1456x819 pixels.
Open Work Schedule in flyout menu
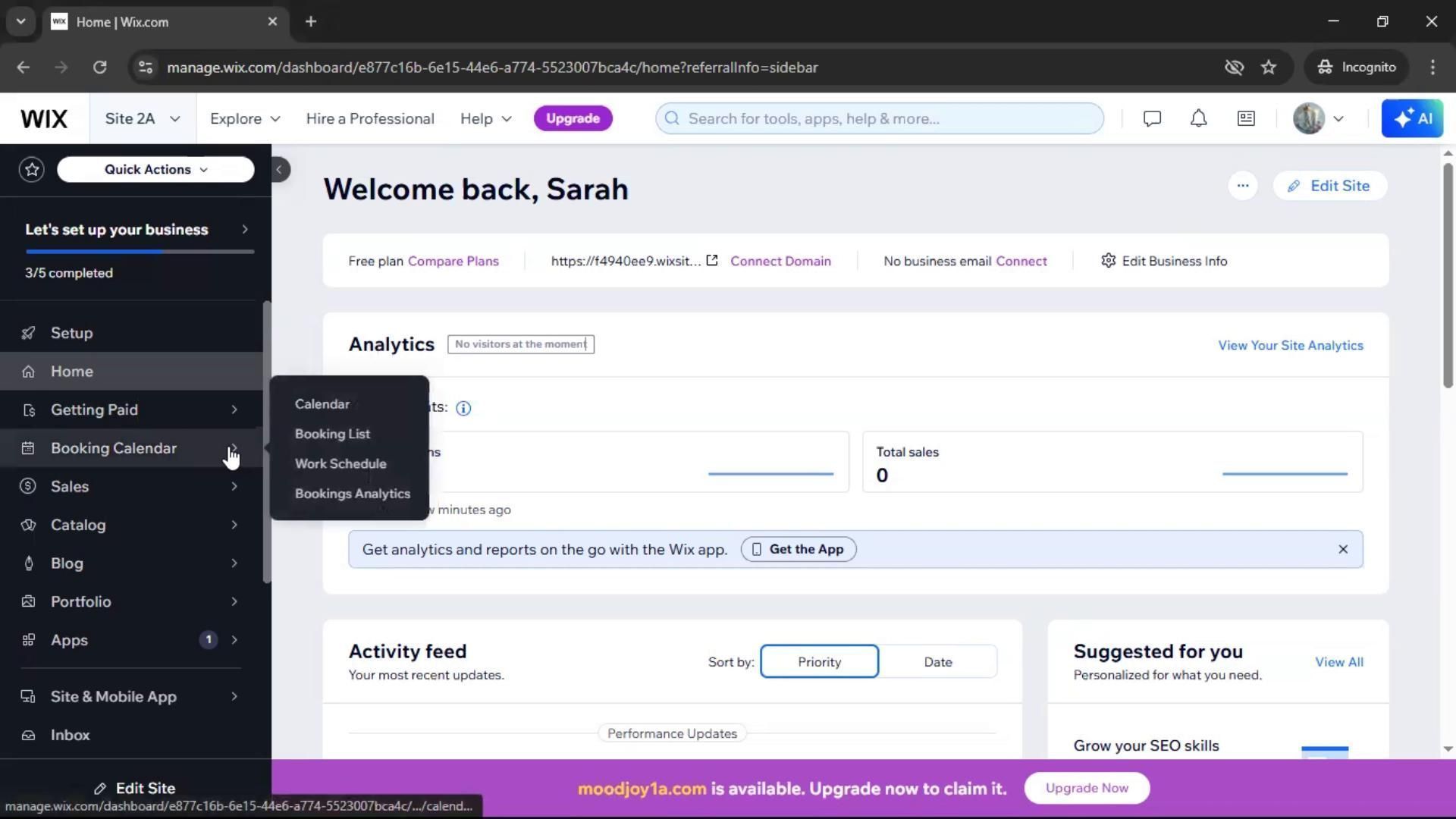click(340, 463)
